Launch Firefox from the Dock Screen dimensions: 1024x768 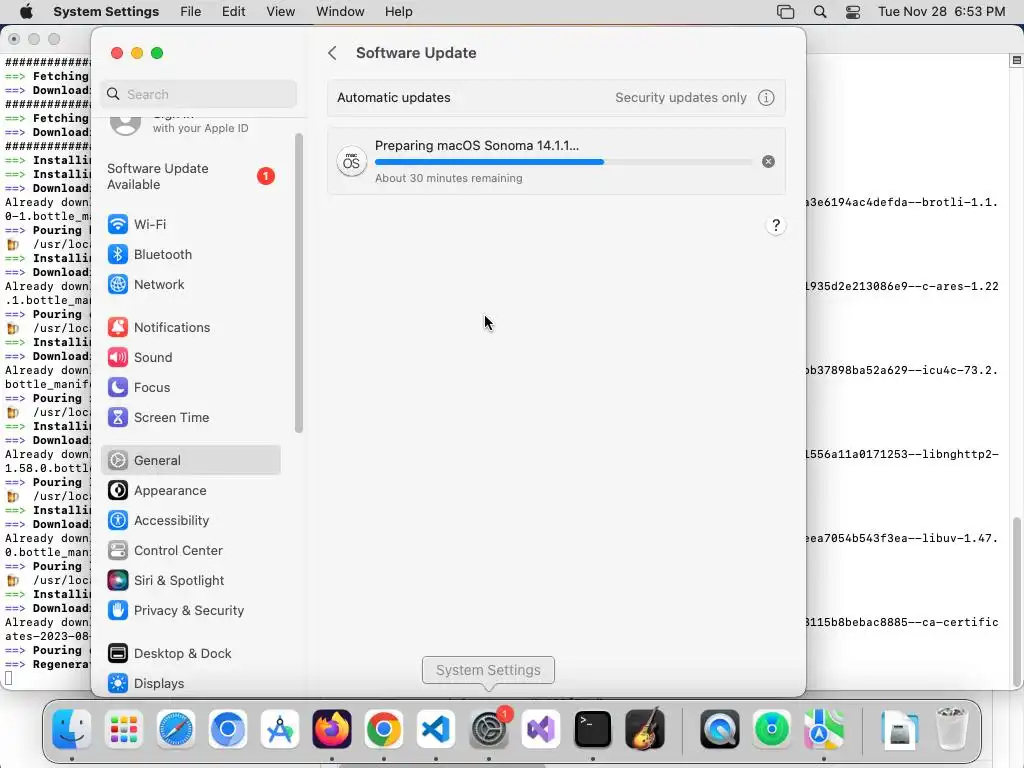[332, 728]
